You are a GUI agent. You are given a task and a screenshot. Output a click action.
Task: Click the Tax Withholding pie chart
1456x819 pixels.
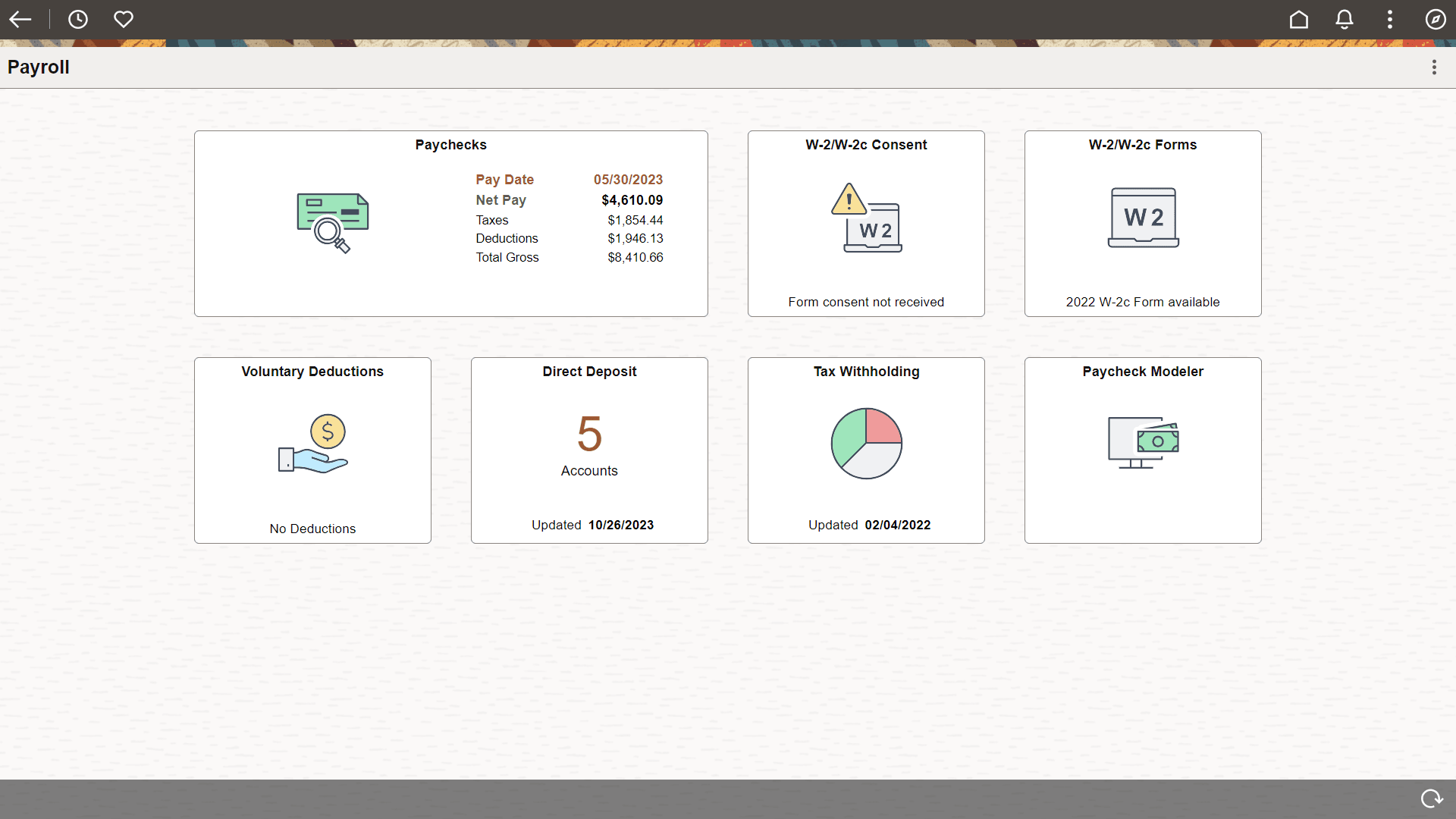point(866,444)
